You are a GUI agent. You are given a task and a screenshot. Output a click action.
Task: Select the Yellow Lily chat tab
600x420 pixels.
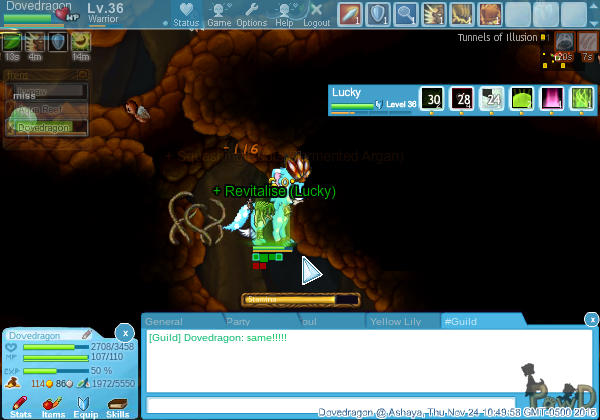[x=396, y=321]
